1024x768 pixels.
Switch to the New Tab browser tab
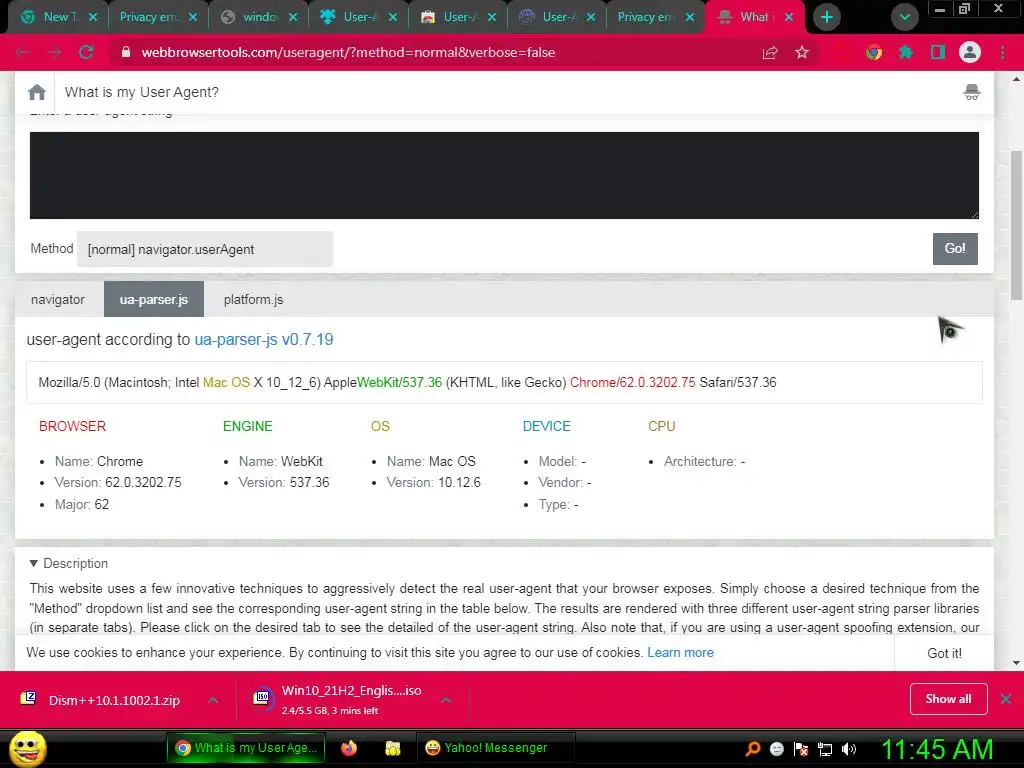click(57, 17)
